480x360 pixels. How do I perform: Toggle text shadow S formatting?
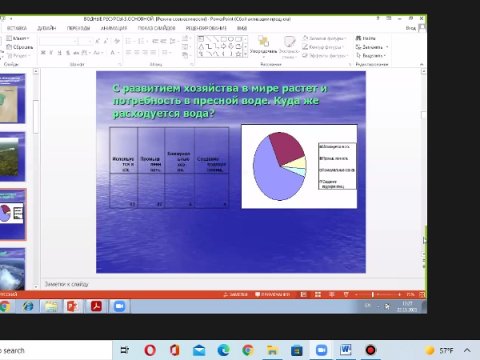pyautogui.click(x=68, y=53)
